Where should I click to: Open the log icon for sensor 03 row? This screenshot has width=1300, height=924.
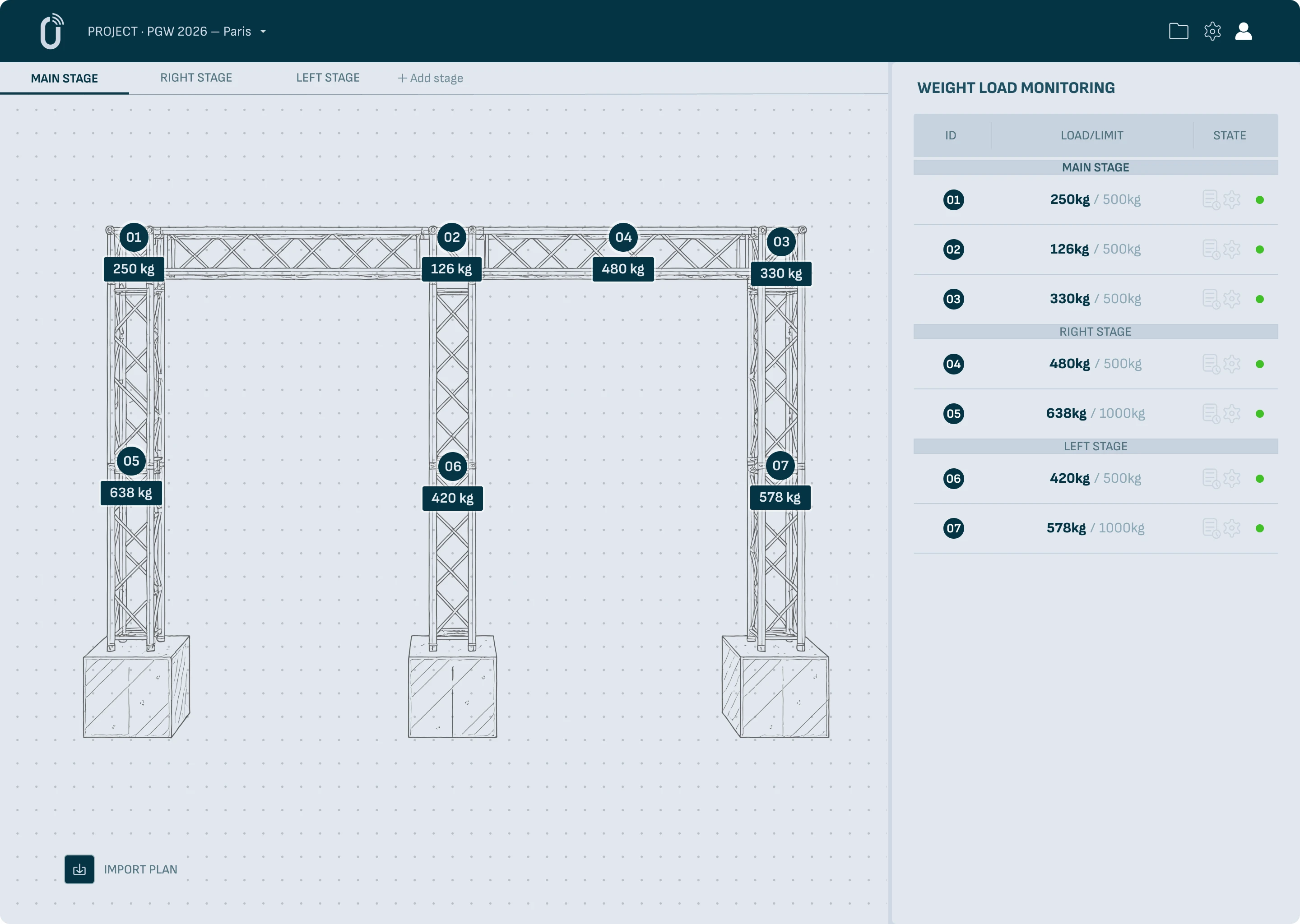(1211, 299)
